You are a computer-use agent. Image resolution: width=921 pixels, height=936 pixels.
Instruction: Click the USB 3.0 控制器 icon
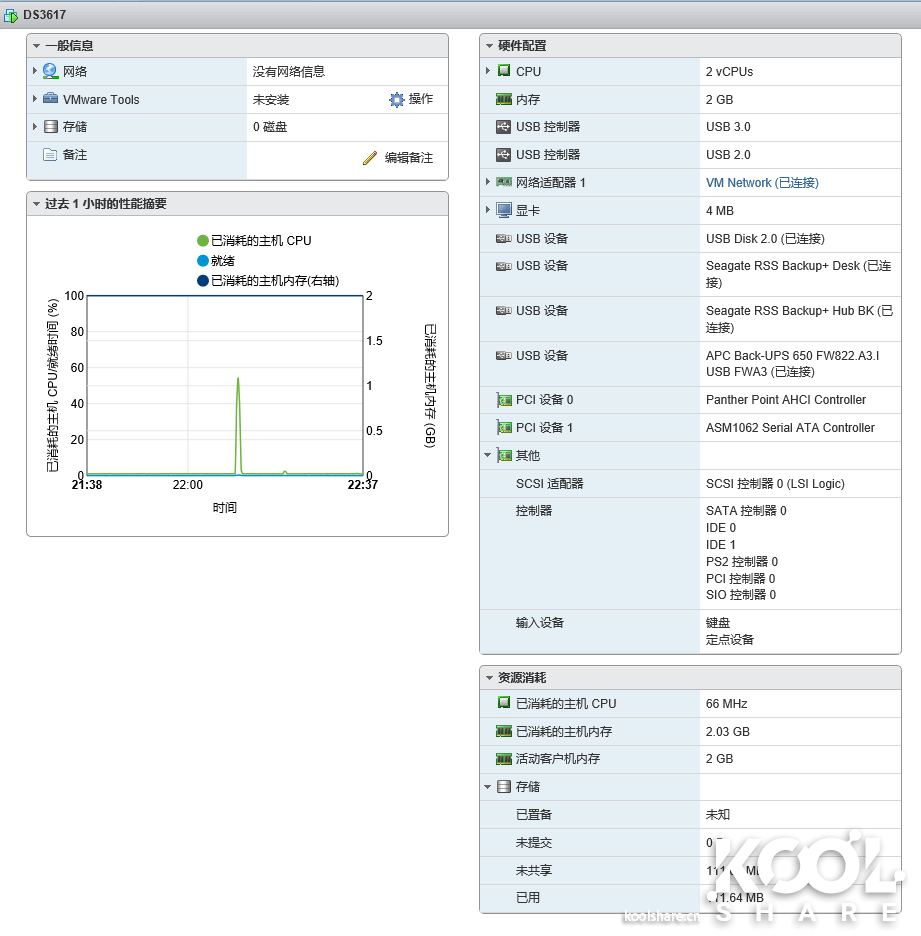(503, 127)
